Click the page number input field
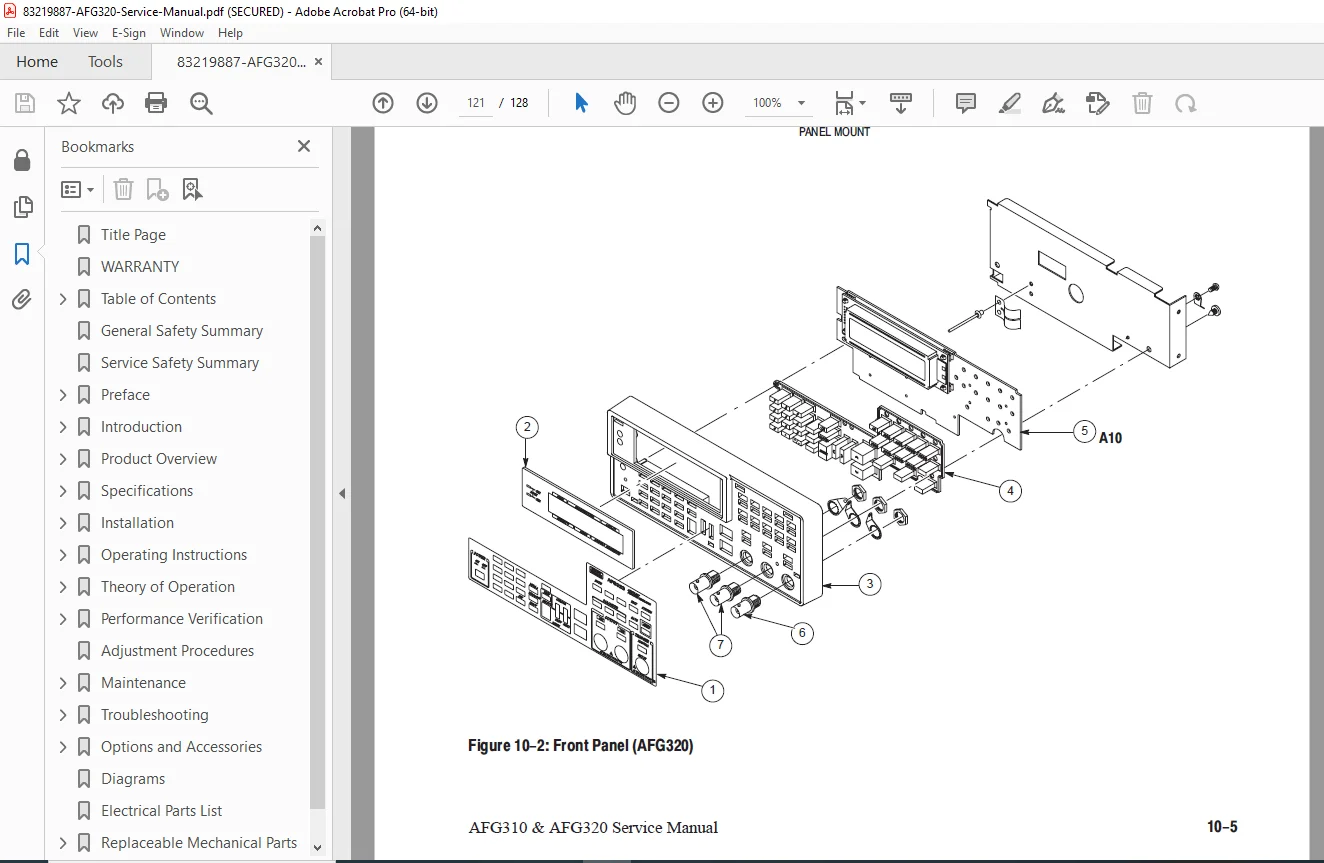The width and height of the screenshot is (1324, 863). pos(476,103)
